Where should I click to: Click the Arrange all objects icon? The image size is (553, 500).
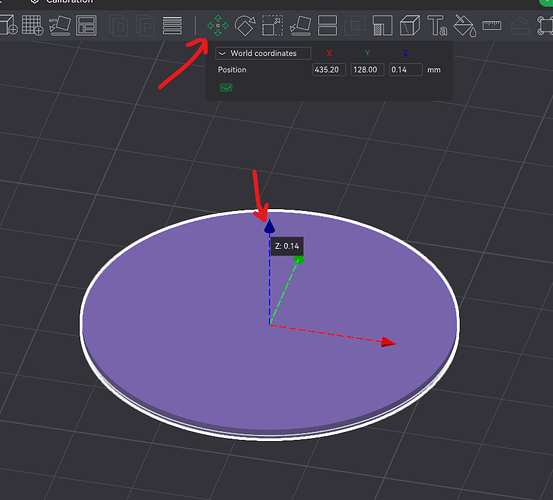86,25
